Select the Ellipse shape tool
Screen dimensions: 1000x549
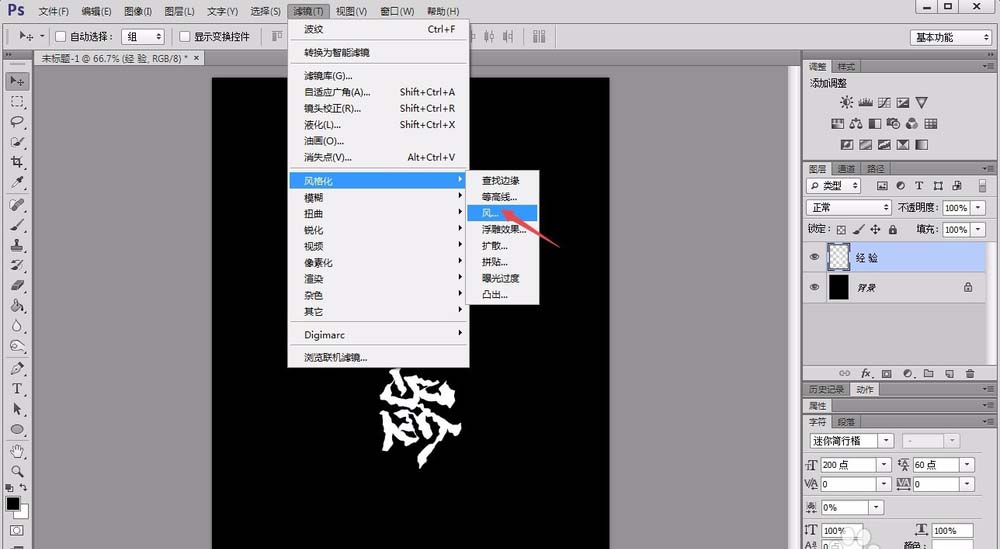(x=17, y=429)
